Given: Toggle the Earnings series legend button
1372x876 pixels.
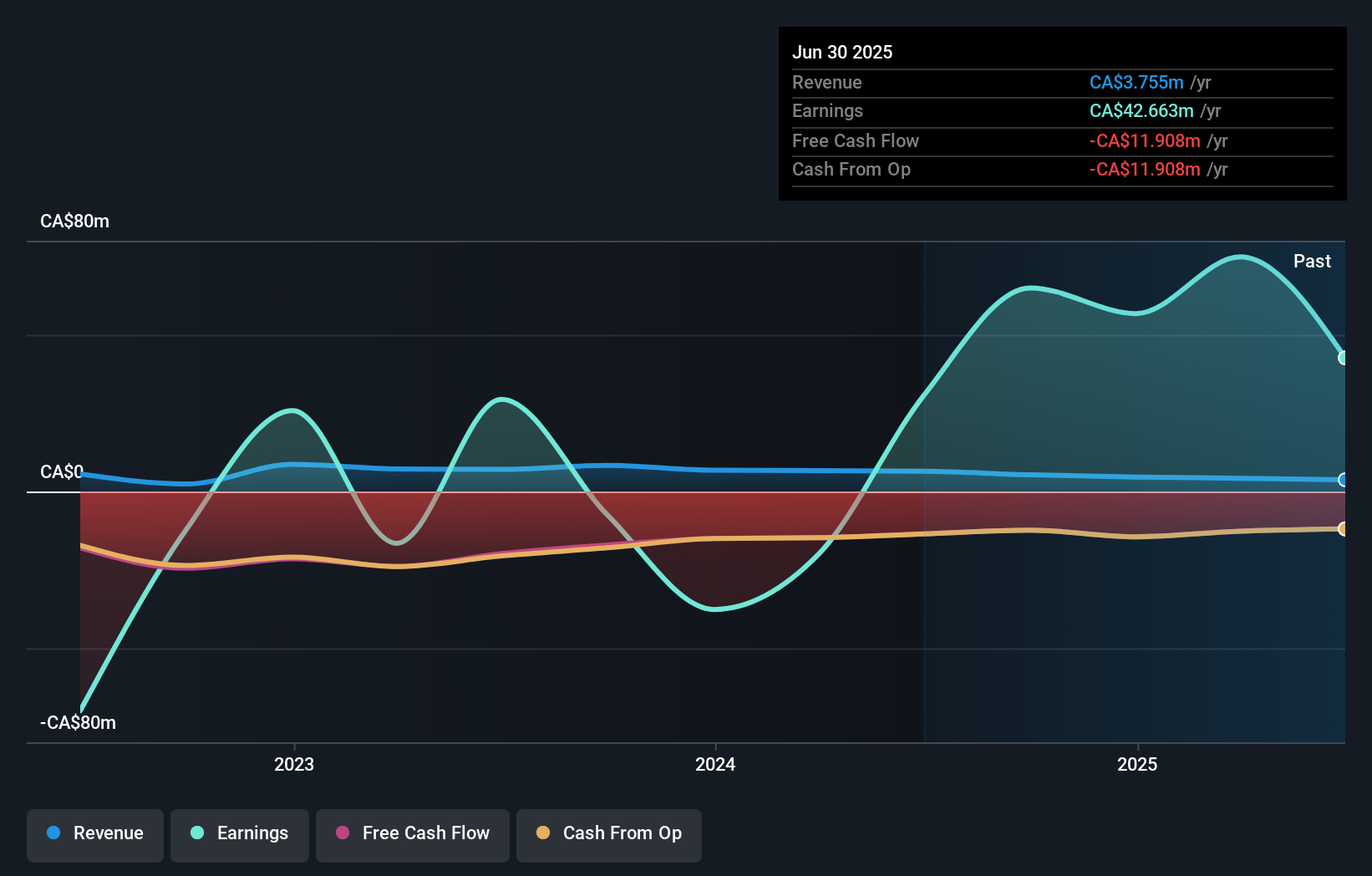Looking at the screenshot, I should tap(240, 835).
